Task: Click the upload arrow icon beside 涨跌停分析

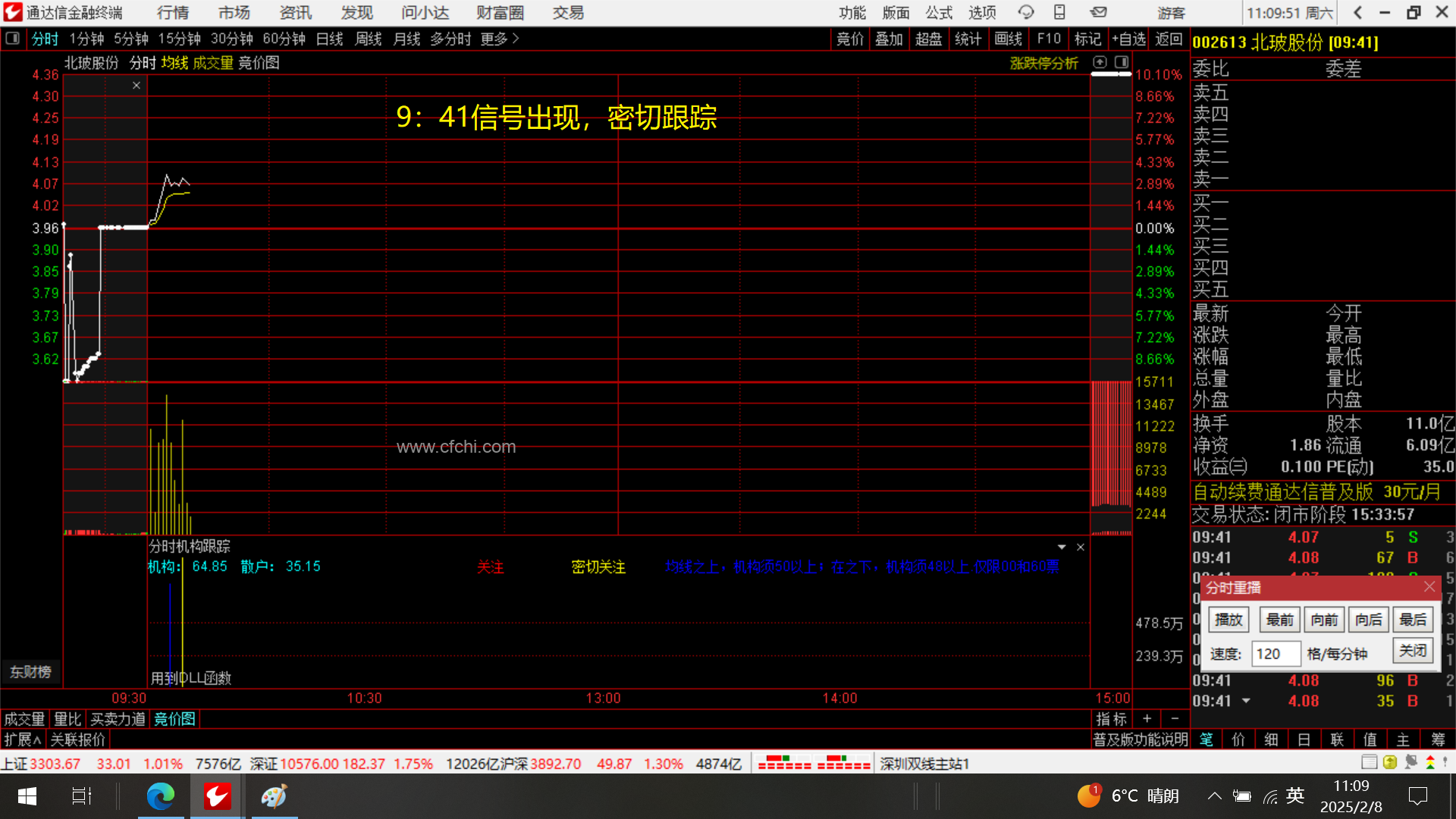Action: pyautogui.click(x=1100, y=62)
